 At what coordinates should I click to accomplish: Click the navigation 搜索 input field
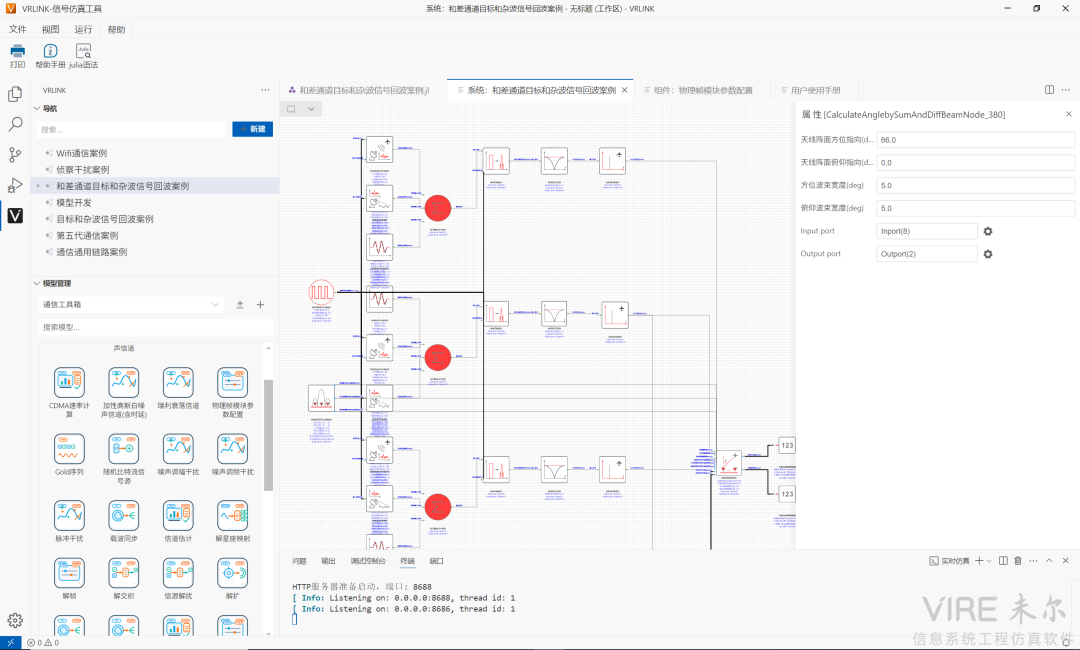(x=132, y=129)
